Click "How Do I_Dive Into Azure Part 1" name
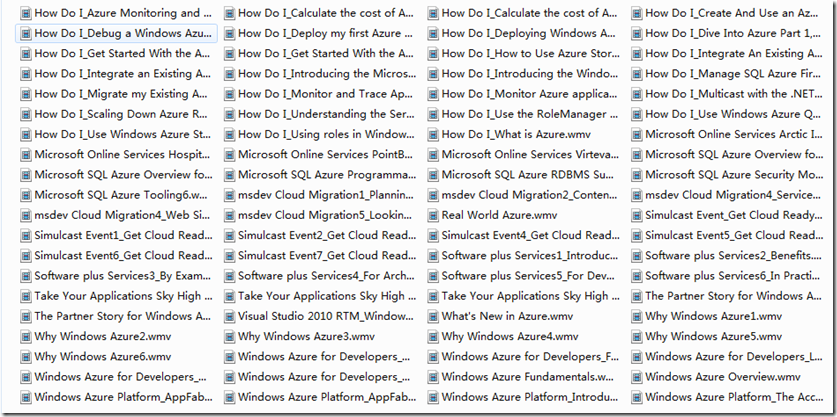Viewport: 837px width, 417px height. click(733, 34)
